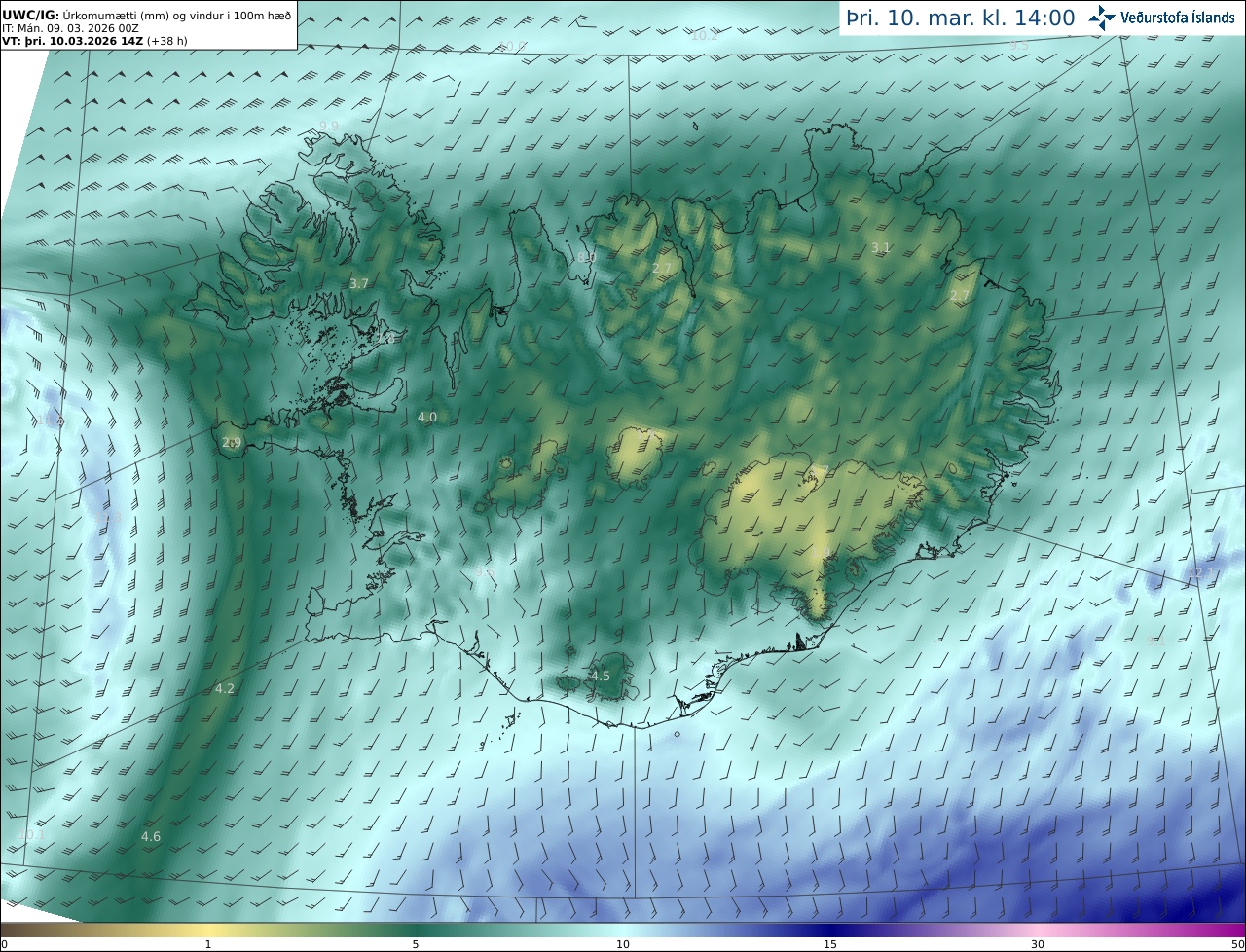The width and height of the screenshot is (1246, 952).
Task: Click the 15 tick on the colour scale
Action: (830, 944)
